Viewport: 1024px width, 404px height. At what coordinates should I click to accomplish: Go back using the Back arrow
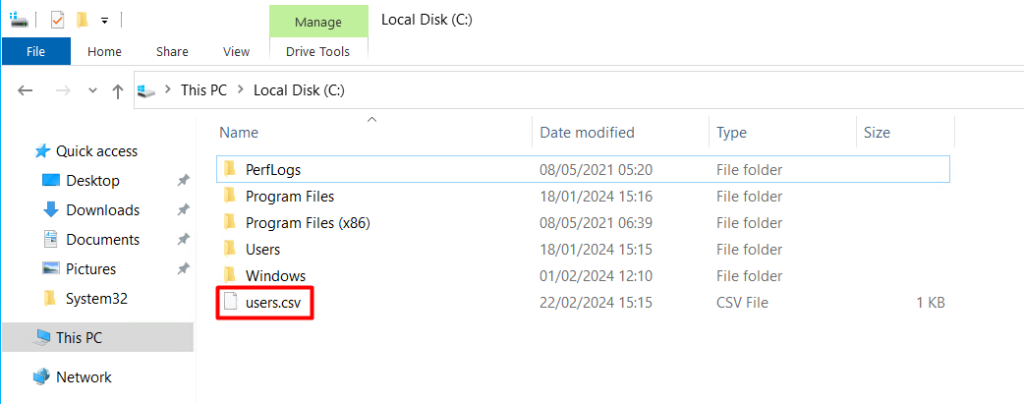(27, 90)
